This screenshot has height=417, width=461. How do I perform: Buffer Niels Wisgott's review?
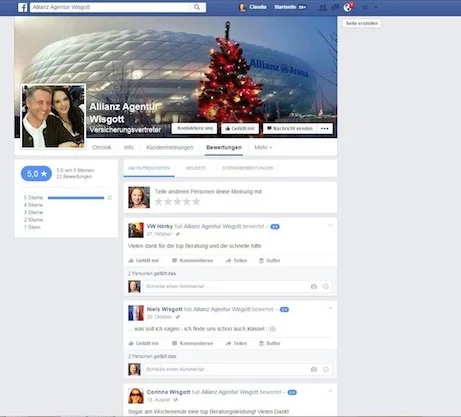pyautogui.click(x=270, y=343)
